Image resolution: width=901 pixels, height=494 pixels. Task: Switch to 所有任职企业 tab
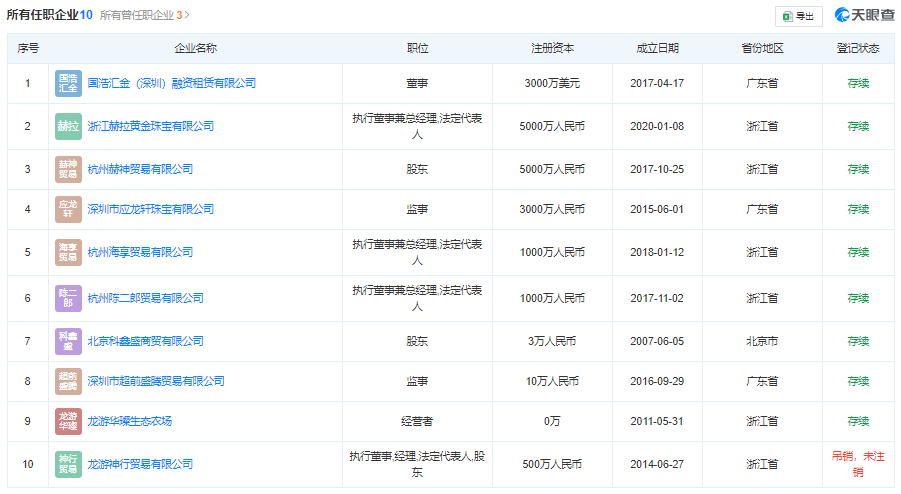(49, 15)
